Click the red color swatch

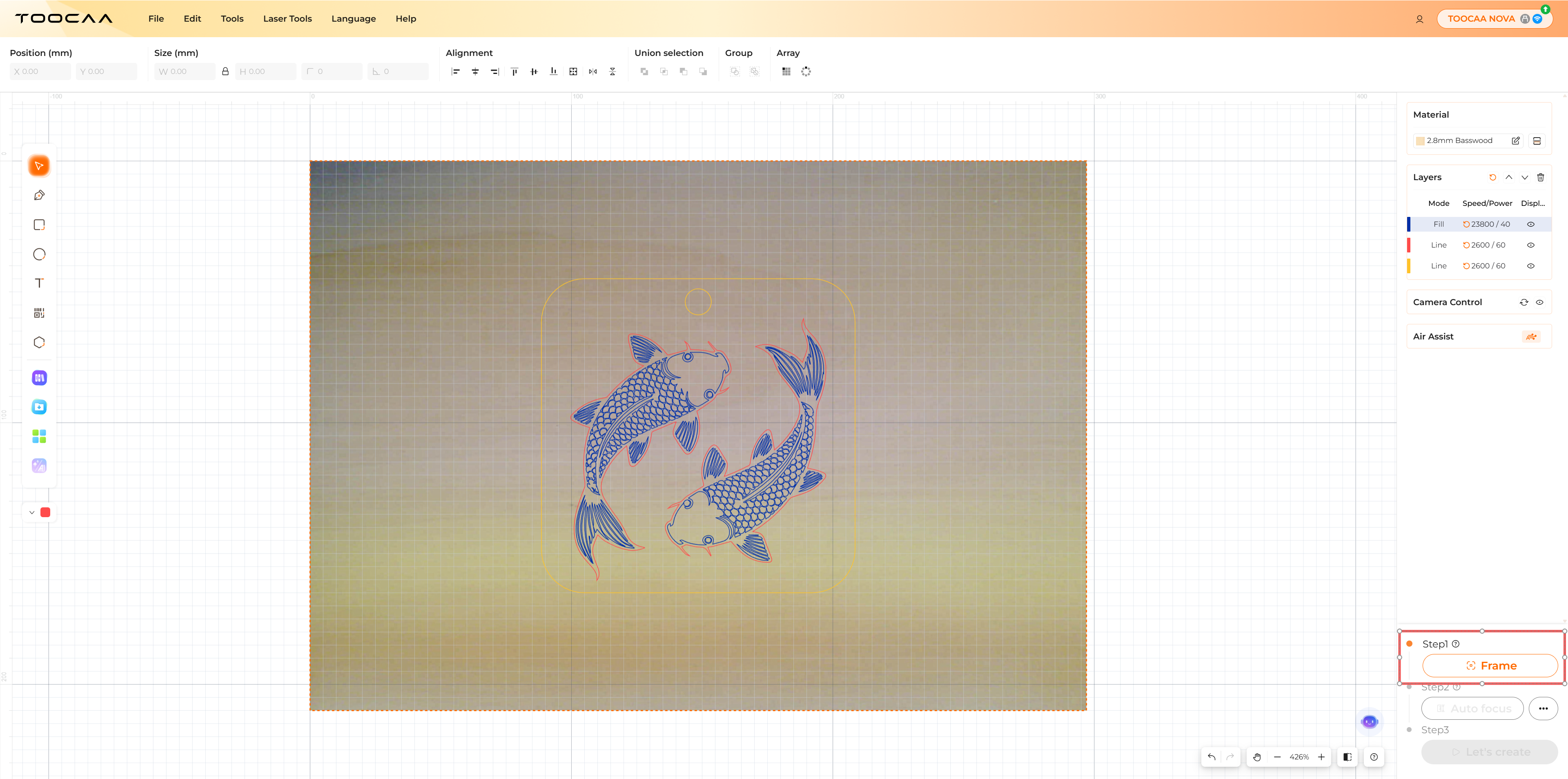[x=45, y=512]
